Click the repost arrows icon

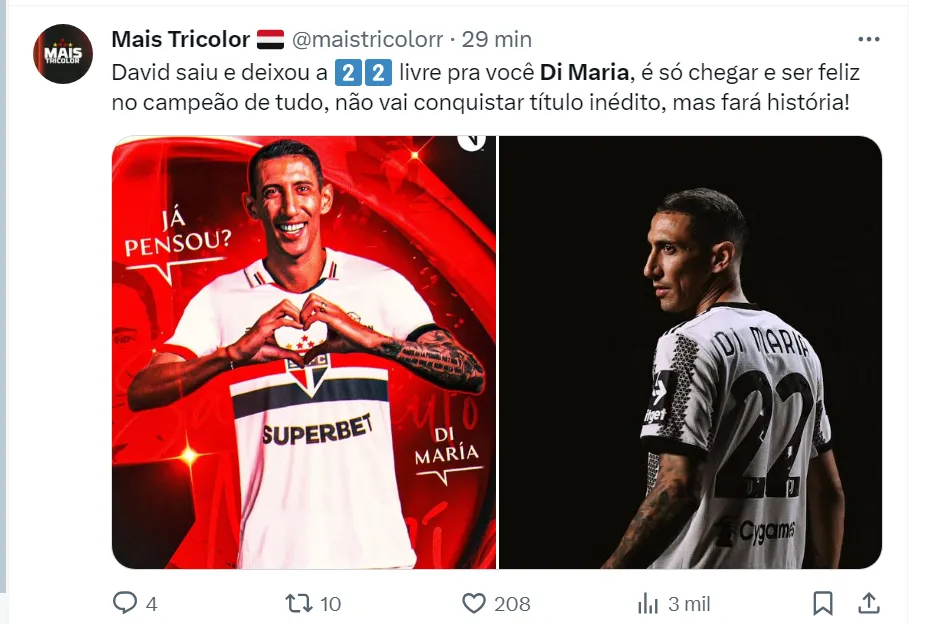(299, 603)
